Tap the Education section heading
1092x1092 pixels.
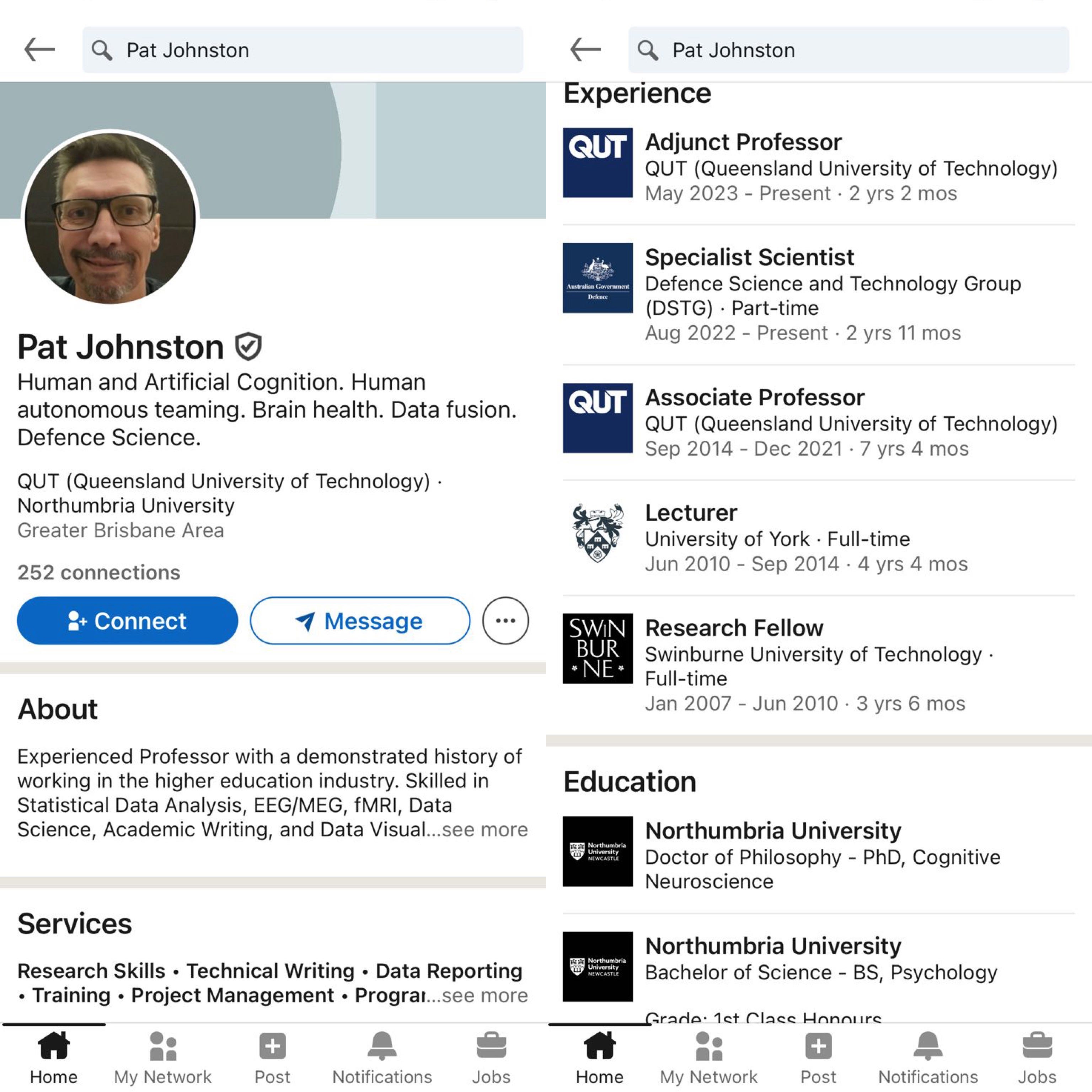(630, 782)
